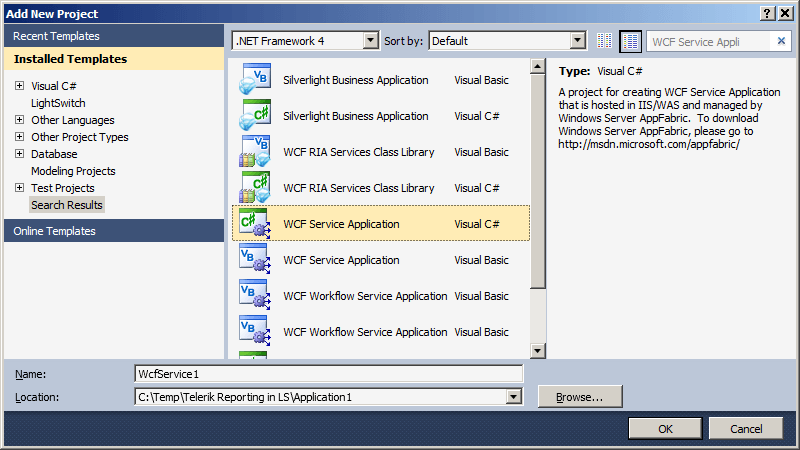Select the Database category label

coord(54,154)
